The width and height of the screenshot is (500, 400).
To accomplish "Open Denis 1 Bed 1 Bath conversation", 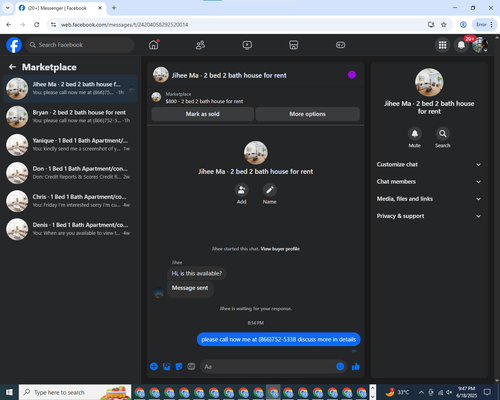I will coord(70,229).
